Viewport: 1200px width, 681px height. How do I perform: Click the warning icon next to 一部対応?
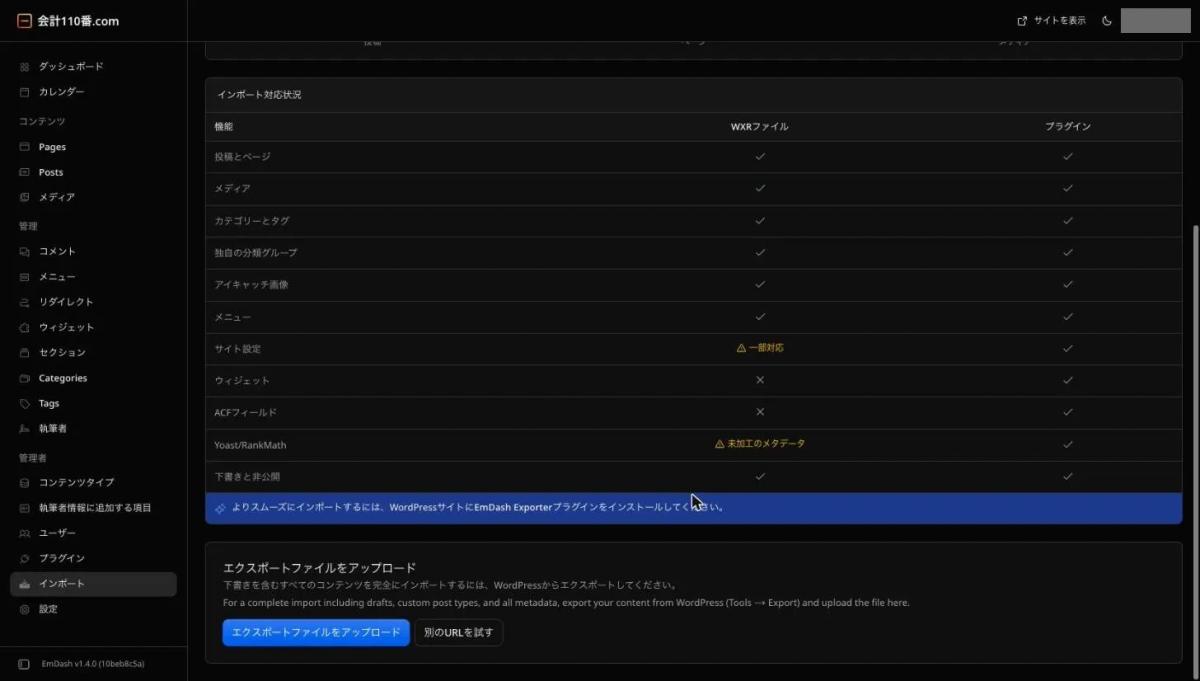(x=741, y=348)
